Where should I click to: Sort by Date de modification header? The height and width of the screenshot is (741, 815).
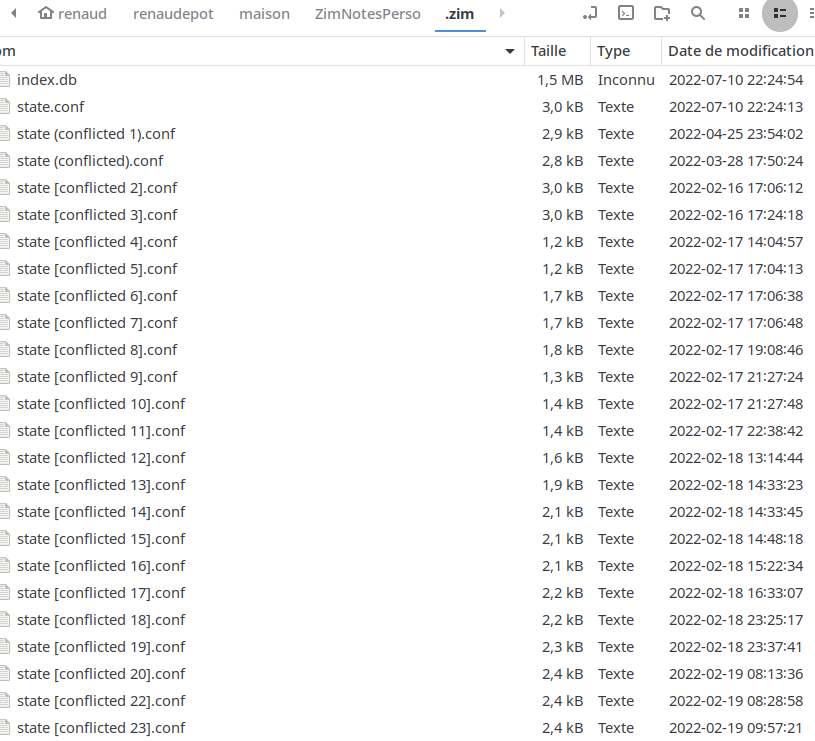point(739,50)
